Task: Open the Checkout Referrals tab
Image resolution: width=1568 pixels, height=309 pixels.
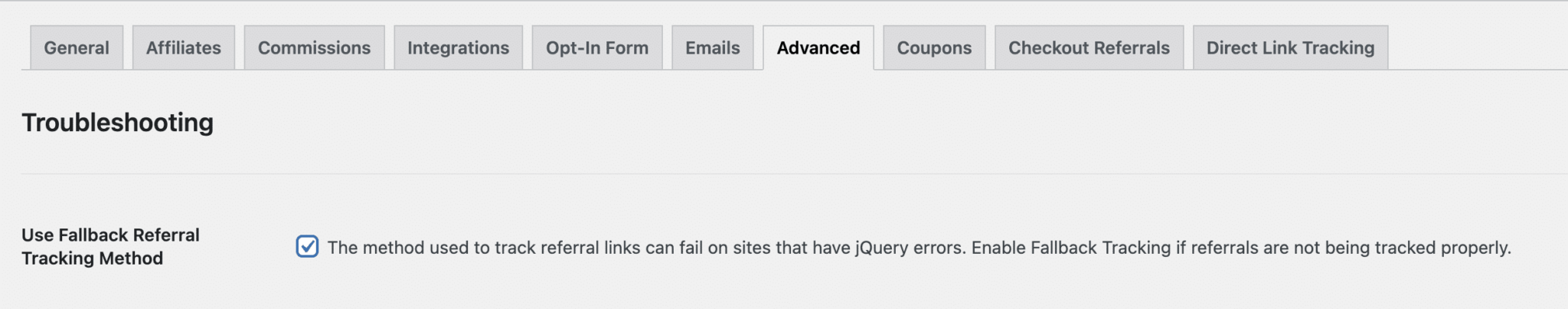Action: [x=1089, y=48]
